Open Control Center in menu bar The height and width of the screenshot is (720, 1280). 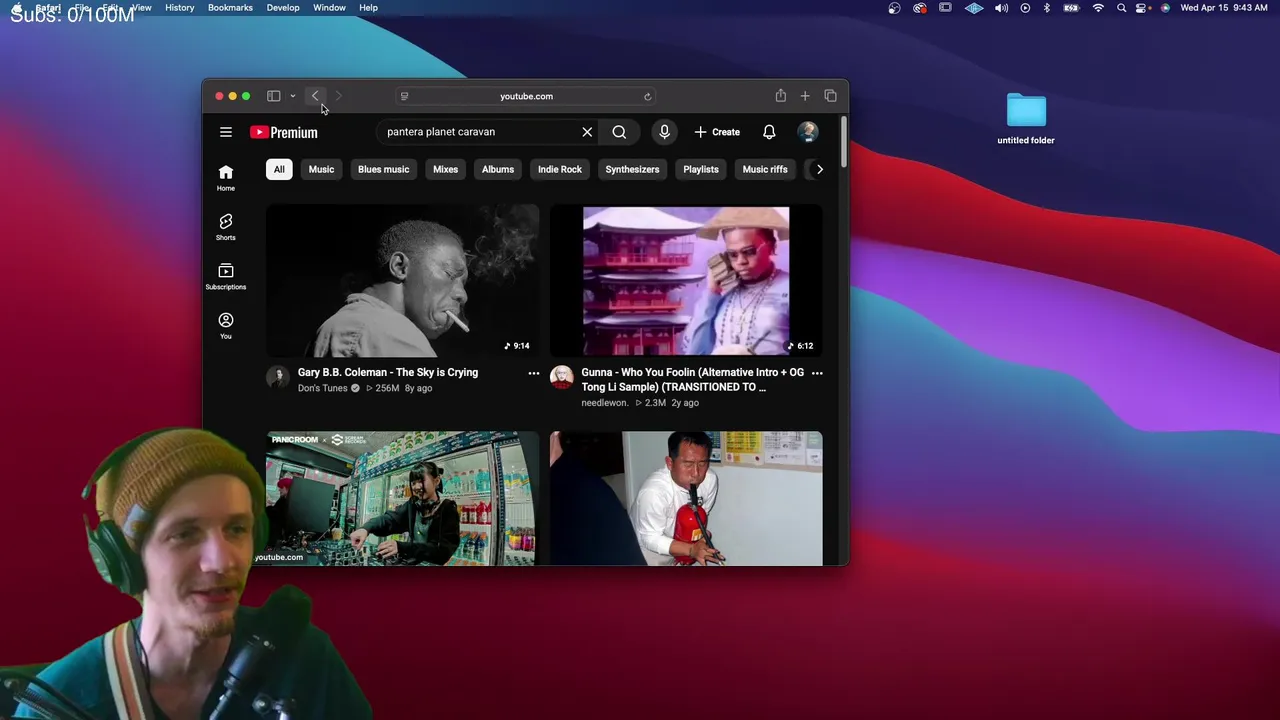(x=1142, y=8)
